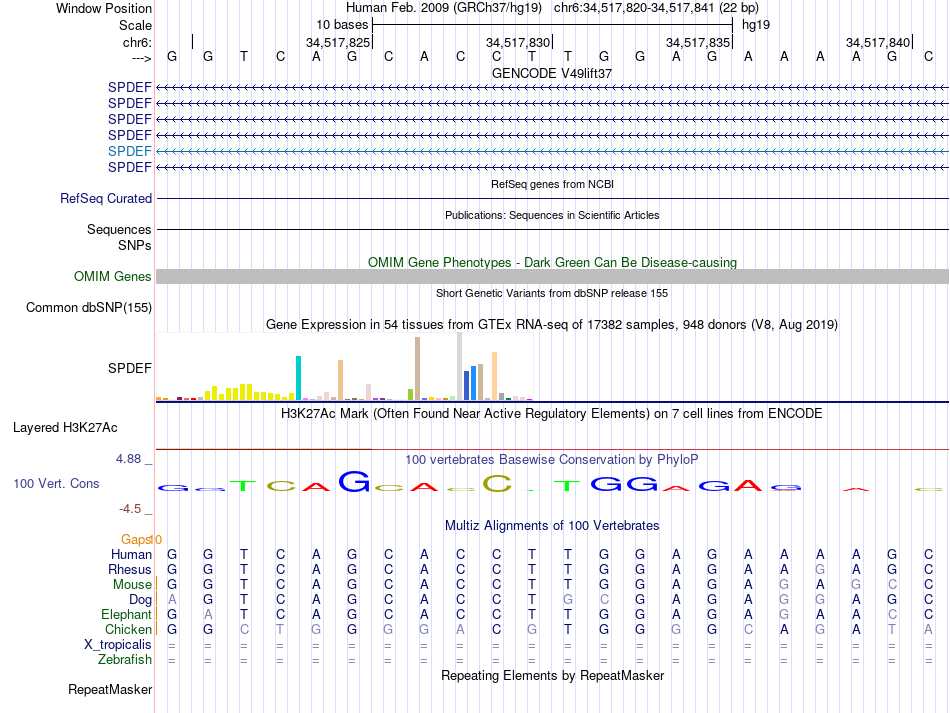
Task: Click the Publications: Sequences in Scientific Articles title
Action: pyautogui.click(x=552, y=215)
